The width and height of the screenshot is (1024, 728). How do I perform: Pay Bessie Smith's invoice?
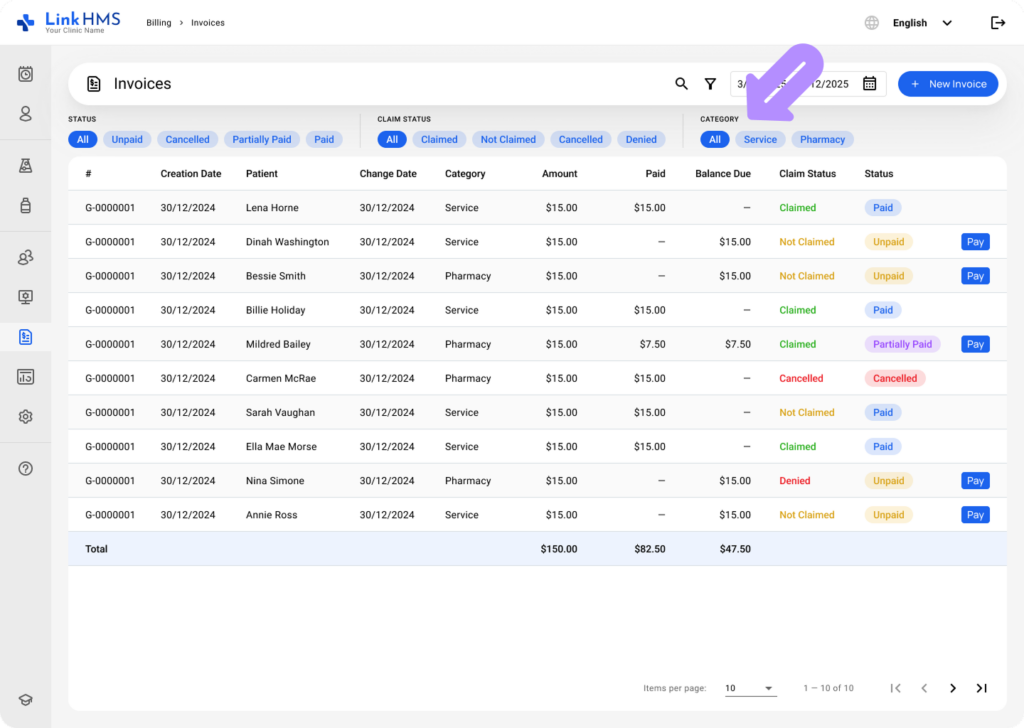975,276
